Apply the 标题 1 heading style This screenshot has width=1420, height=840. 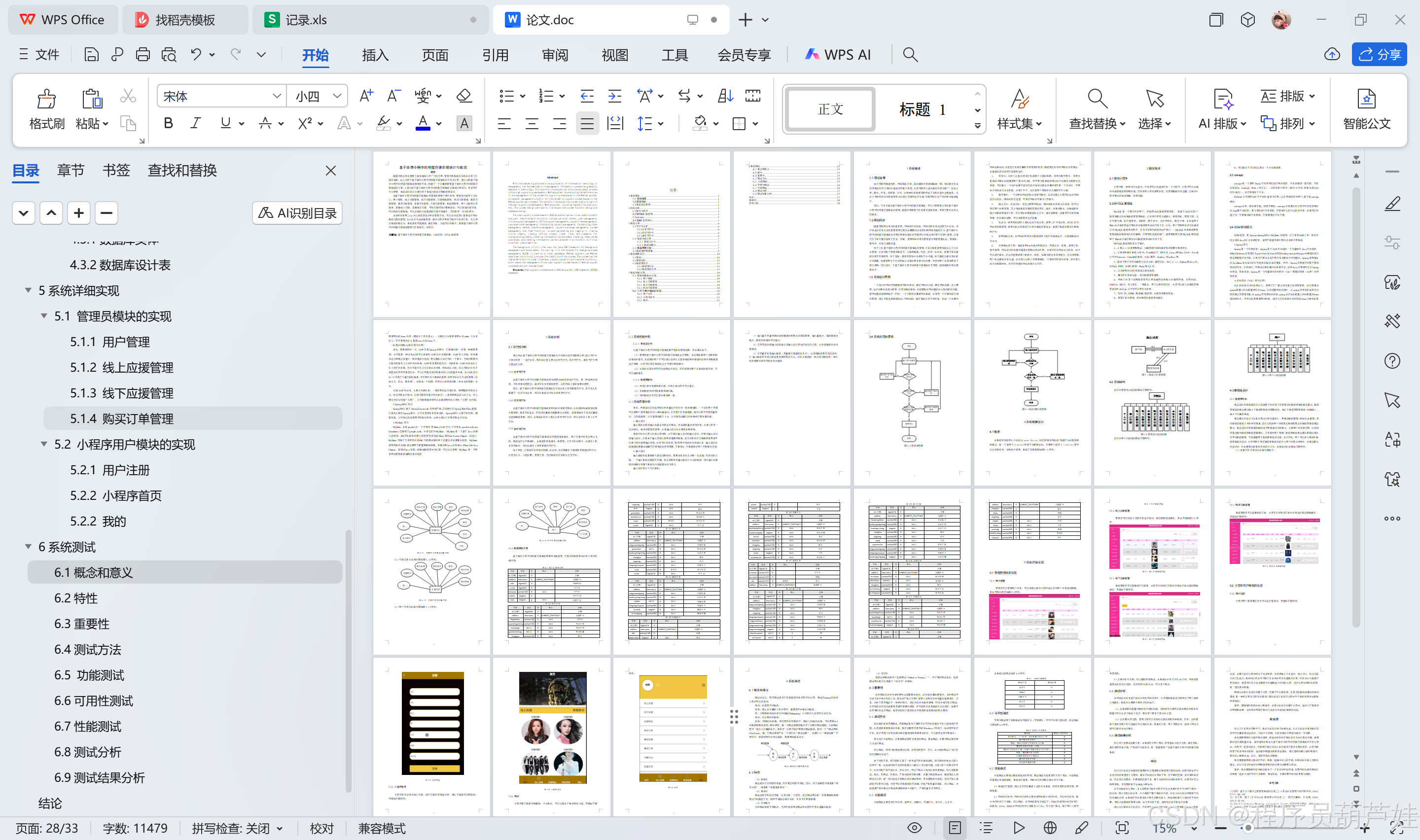click(x=923, y=109)
